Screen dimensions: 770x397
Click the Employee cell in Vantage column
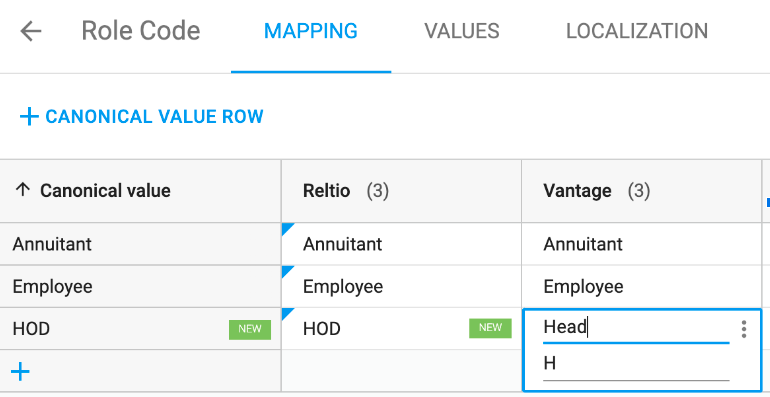[641, 286]
